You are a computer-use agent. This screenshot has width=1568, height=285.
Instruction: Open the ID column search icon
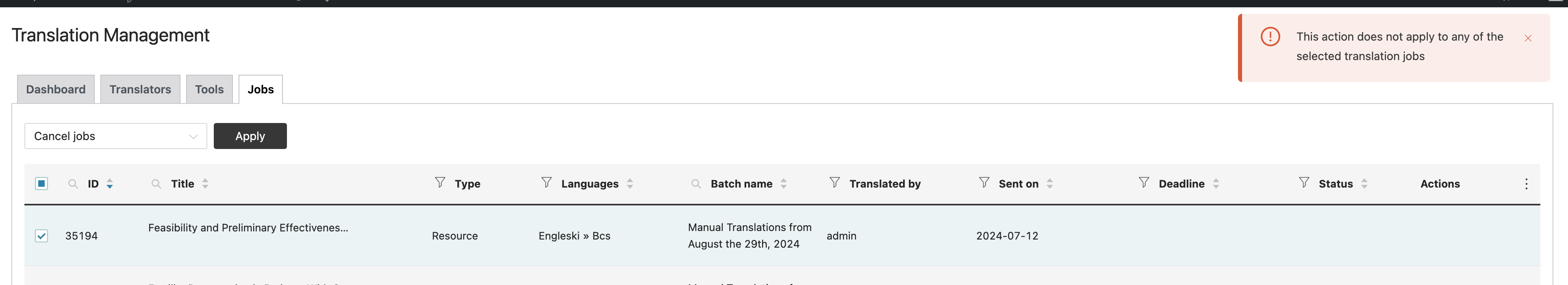(73, 184)
